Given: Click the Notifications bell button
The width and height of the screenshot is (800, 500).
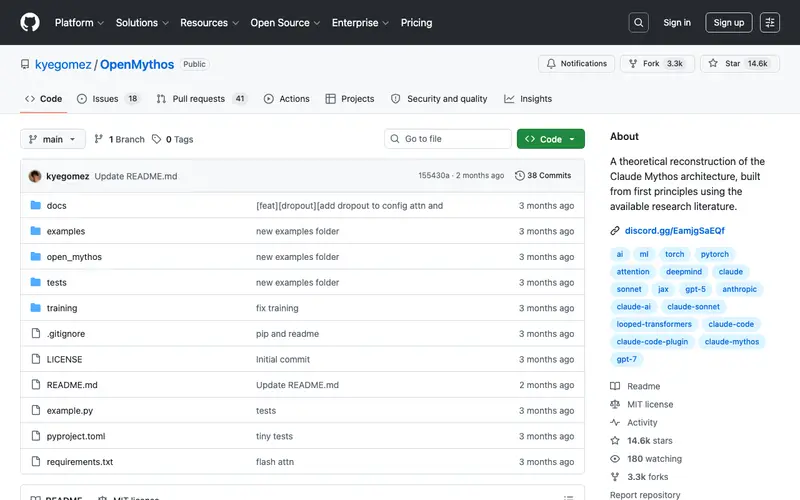Looking at the screenshot, I should [577, 64].
